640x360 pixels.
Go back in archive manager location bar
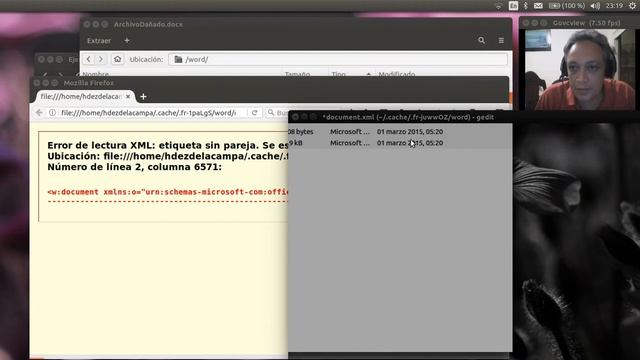(89, 59)
